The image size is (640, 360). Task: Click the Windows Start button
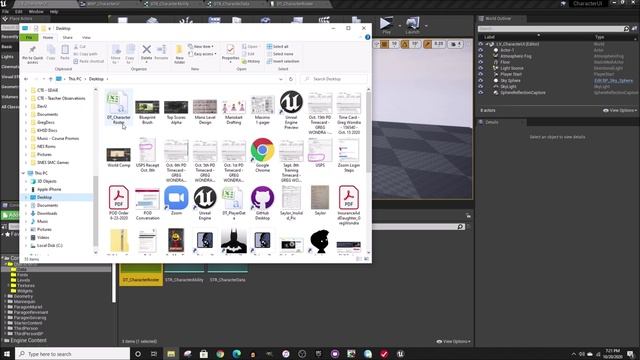(x=7, y=353)
